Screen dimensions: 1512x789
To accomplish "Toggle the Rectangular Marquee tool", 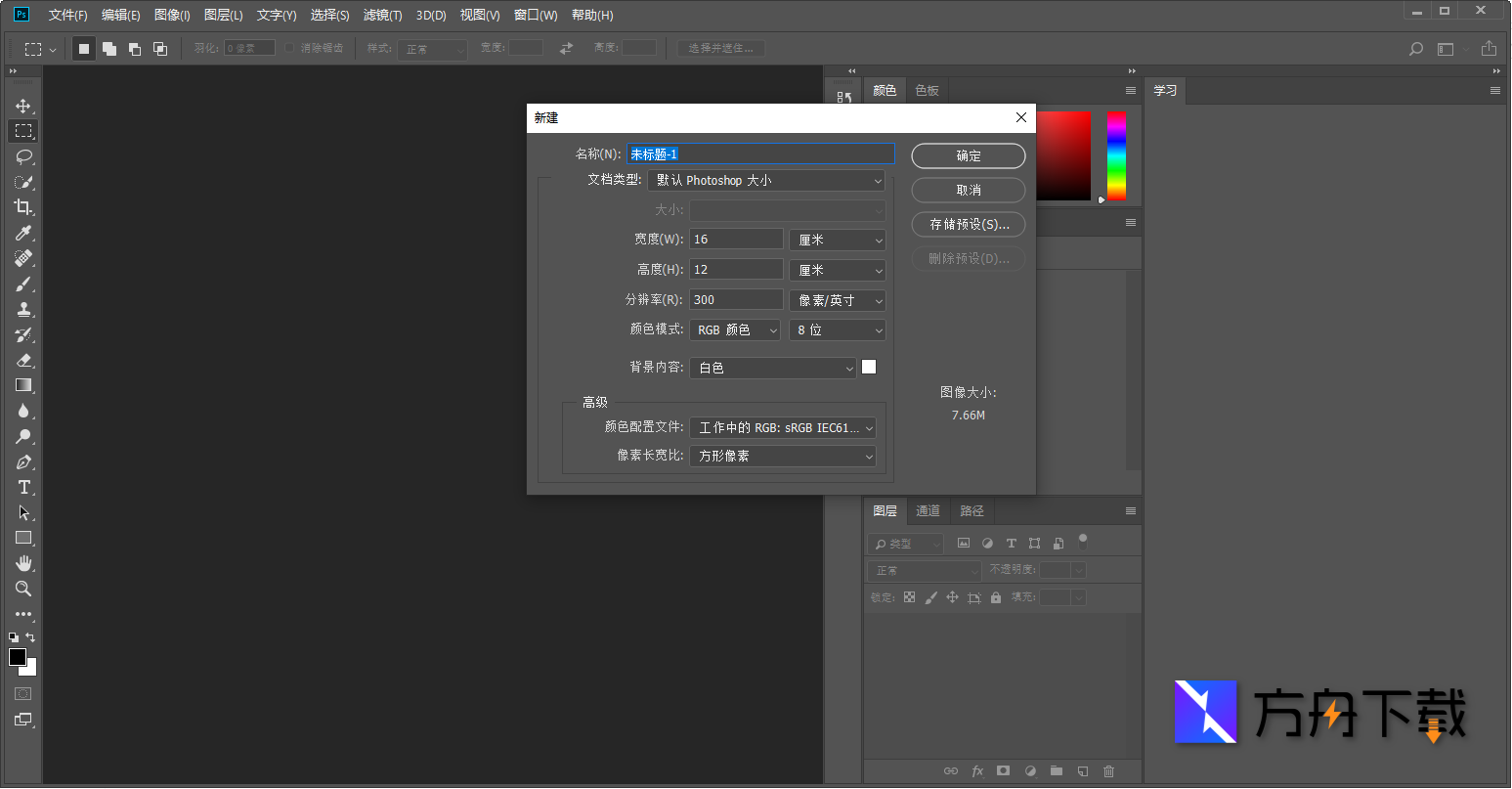I will [22, 131].
